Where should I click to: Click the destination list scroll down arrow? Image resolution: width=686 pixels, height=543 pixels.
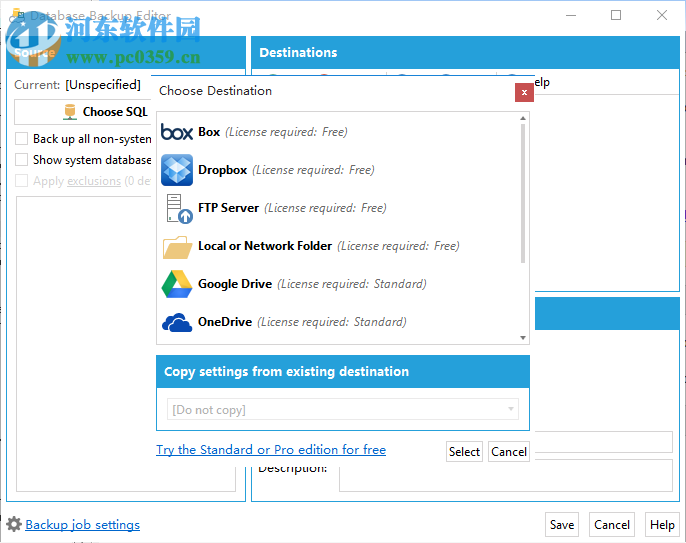[523, 337]
